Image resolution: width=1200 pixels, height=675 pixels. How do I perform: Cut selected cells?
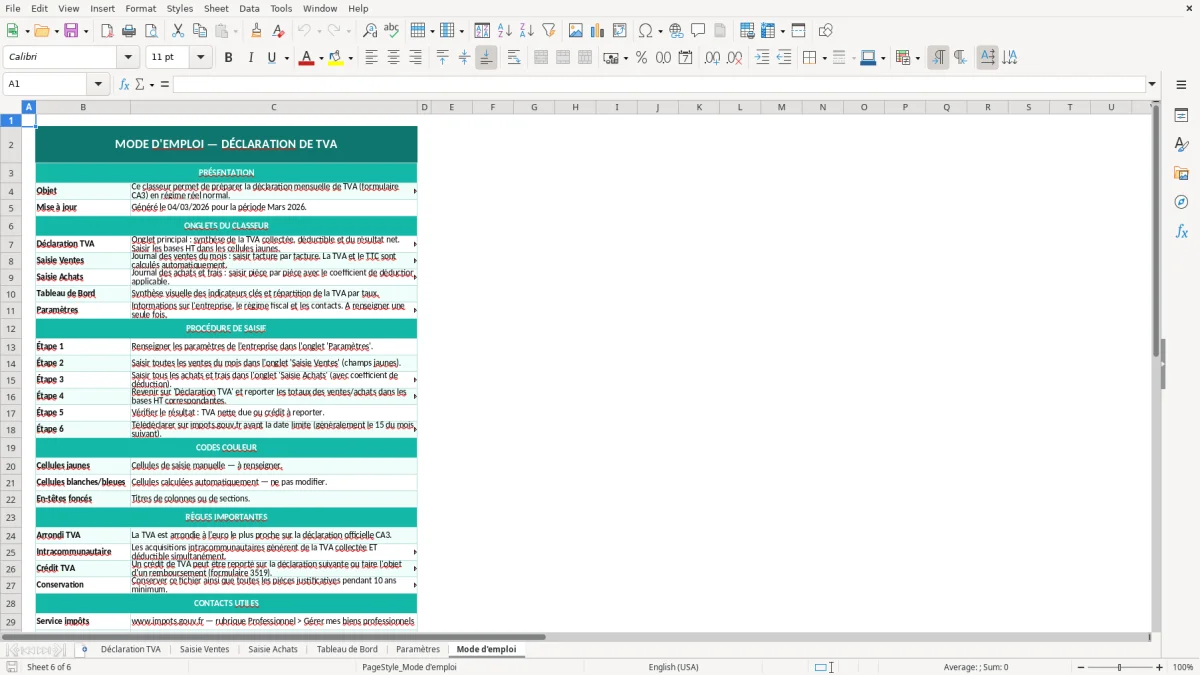click(178, 31)
